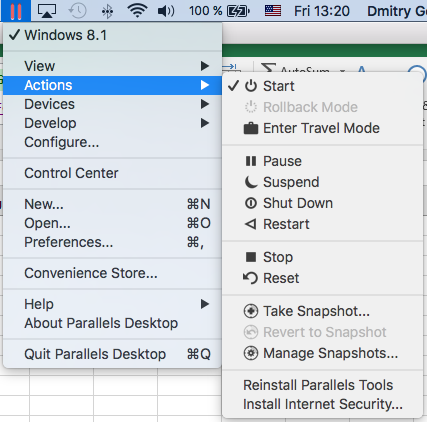This screenshot has width=427, height=422.
Task: Toggle the checkmark beside Start
Action: click(233, 86)
